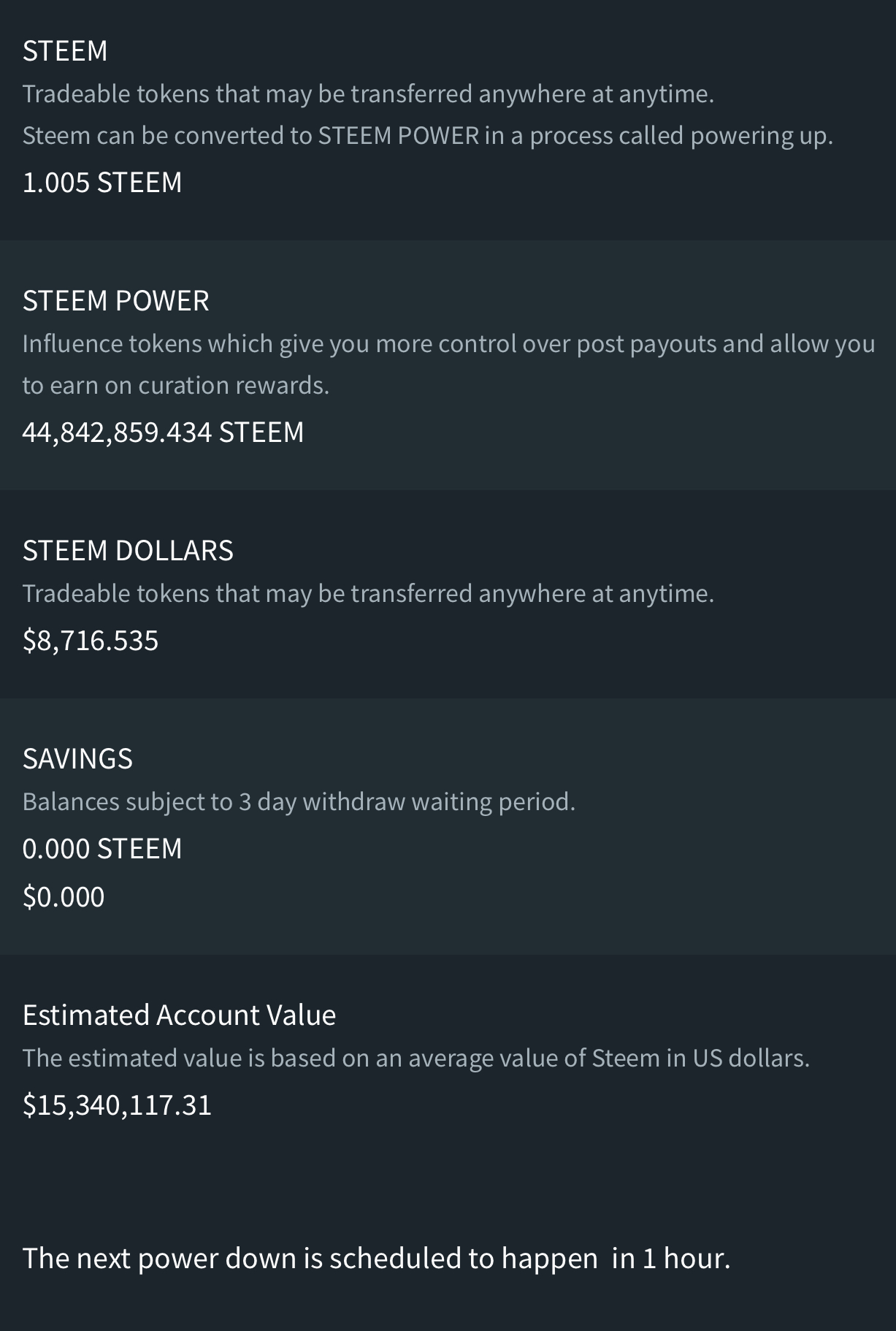Image resolution: width=896 pixels, height=1331 pixels.
Task: Click the $15,340,117.31 estimated value amount
Action: click(117, 1105)
